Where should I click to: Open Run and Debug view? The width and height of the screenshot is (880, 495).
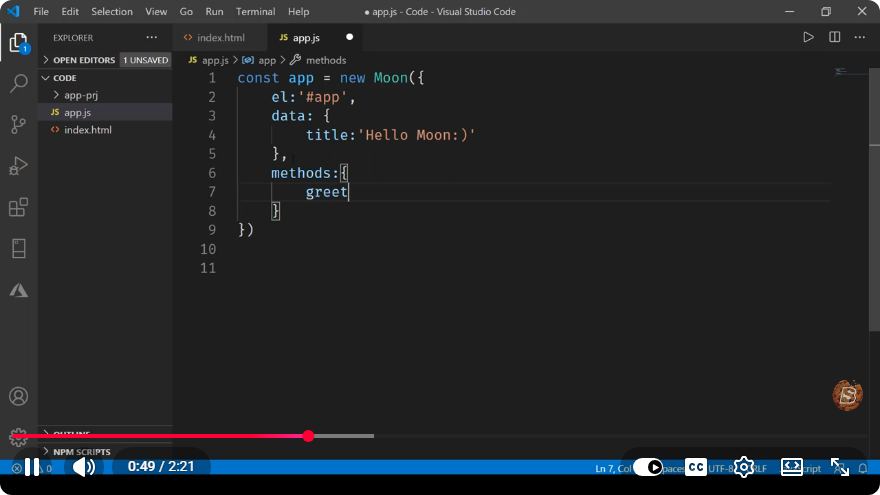(x=19, y=166)
